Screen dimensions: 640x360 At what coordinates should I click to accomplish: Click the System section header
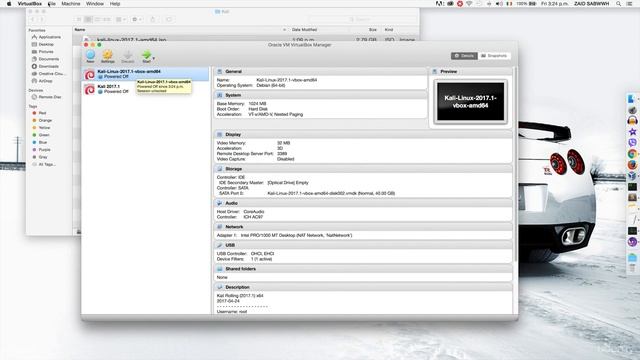click(x=320, y=95)
